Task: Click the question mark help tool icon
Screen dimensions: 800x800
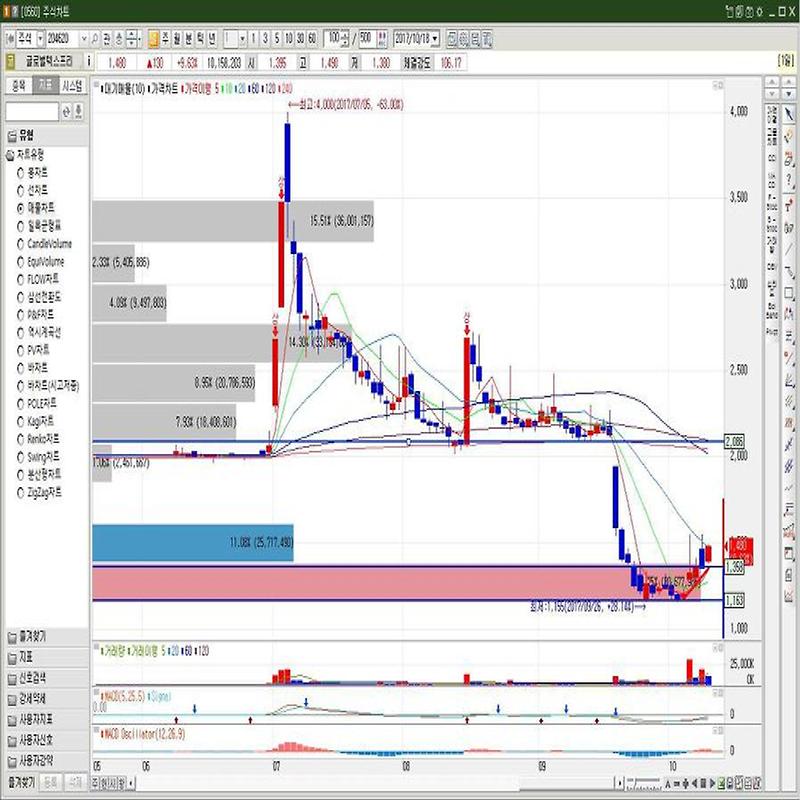Action: 789,181
